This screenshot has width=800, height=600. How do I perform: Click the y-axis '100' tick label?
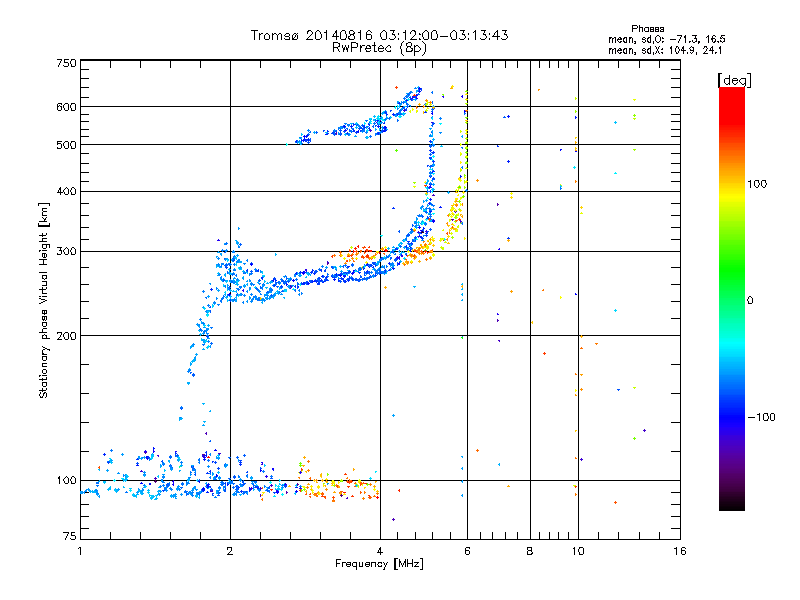pyautogui.click(x=66, y=481)
